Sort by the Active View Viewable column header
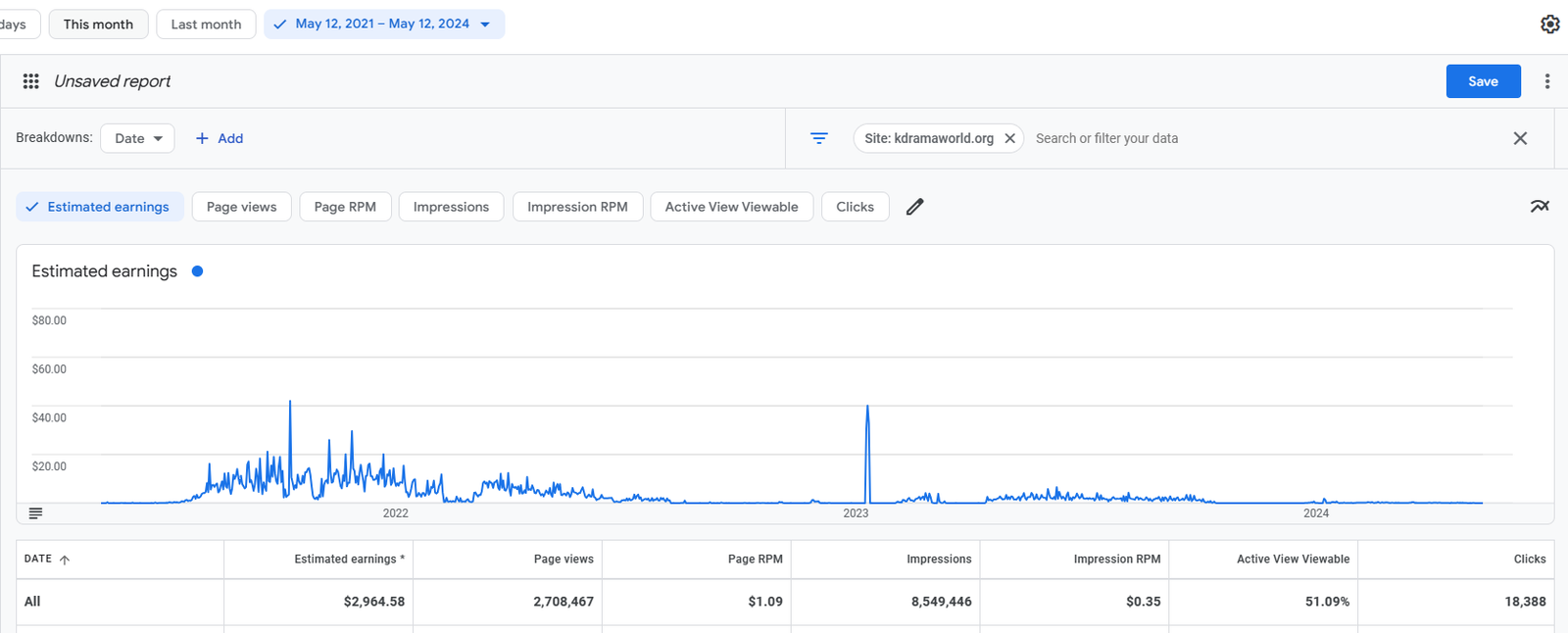Image resolution: width=1568 pixels, height=633 pixels. tap(1293, 560)
